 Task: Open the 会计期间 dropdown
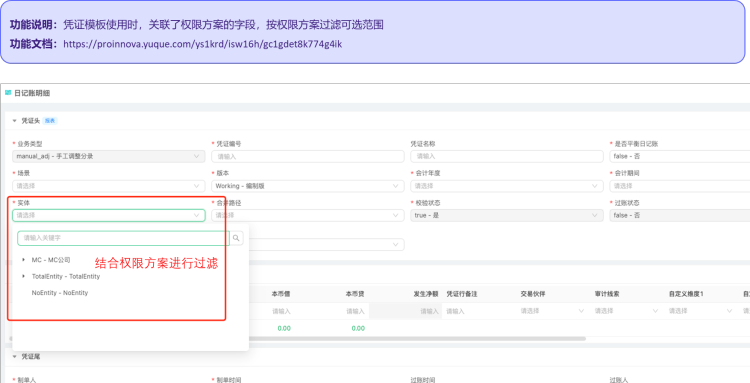point(680,186)
